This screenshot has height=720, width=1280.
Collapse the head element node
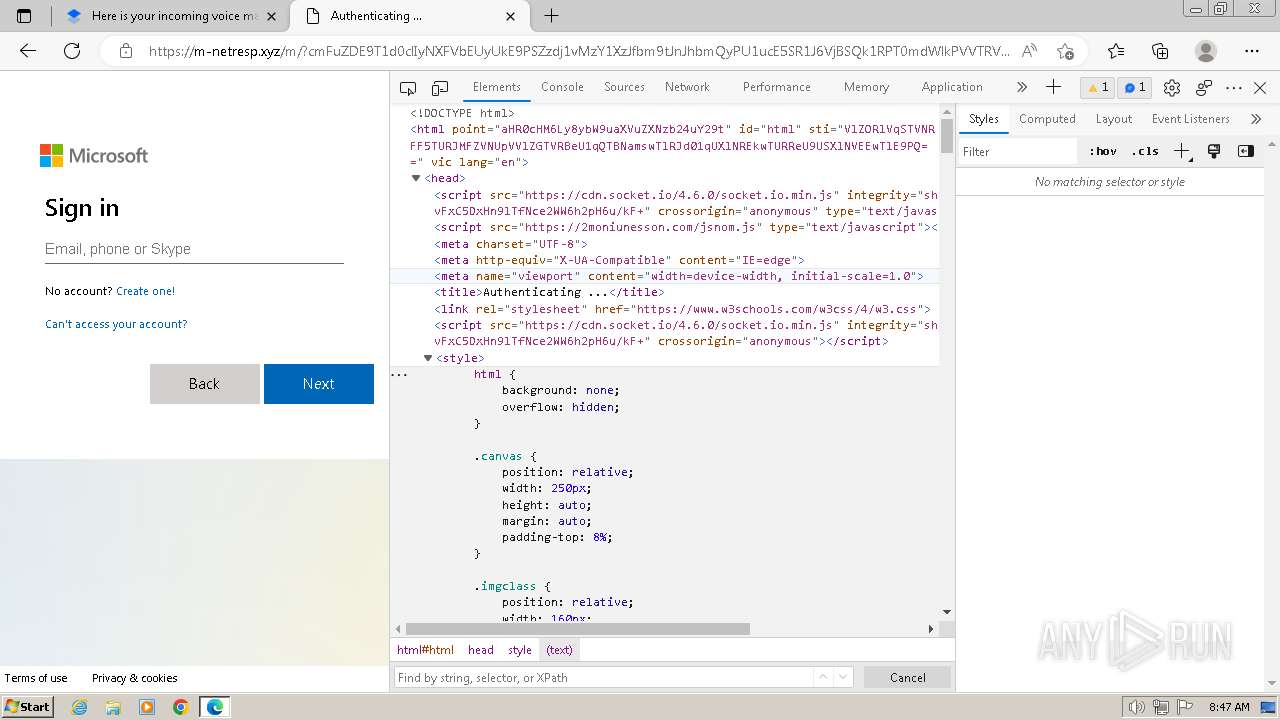coord(416,179)
